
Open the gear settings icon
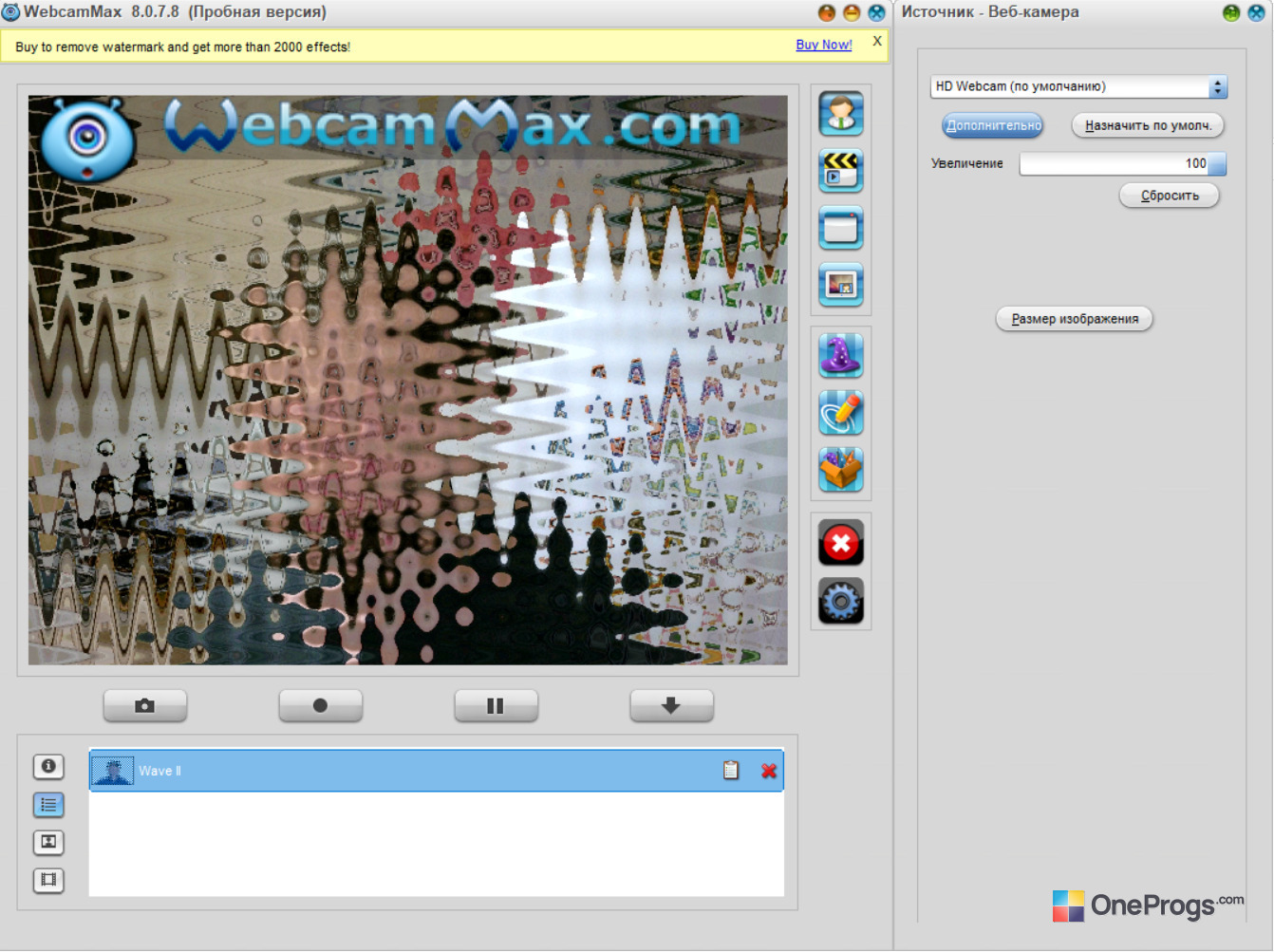841,601
